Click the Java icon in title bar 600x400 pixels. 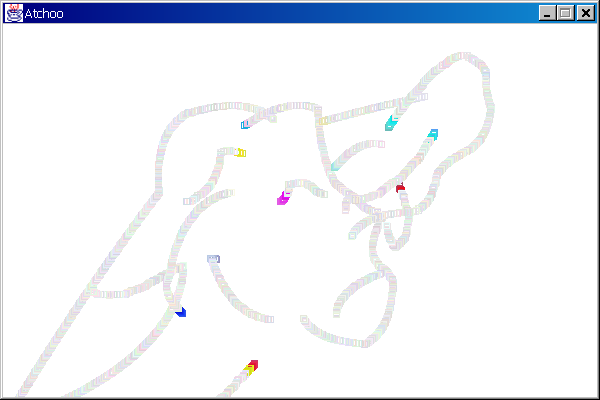click(x=14, y=13)
